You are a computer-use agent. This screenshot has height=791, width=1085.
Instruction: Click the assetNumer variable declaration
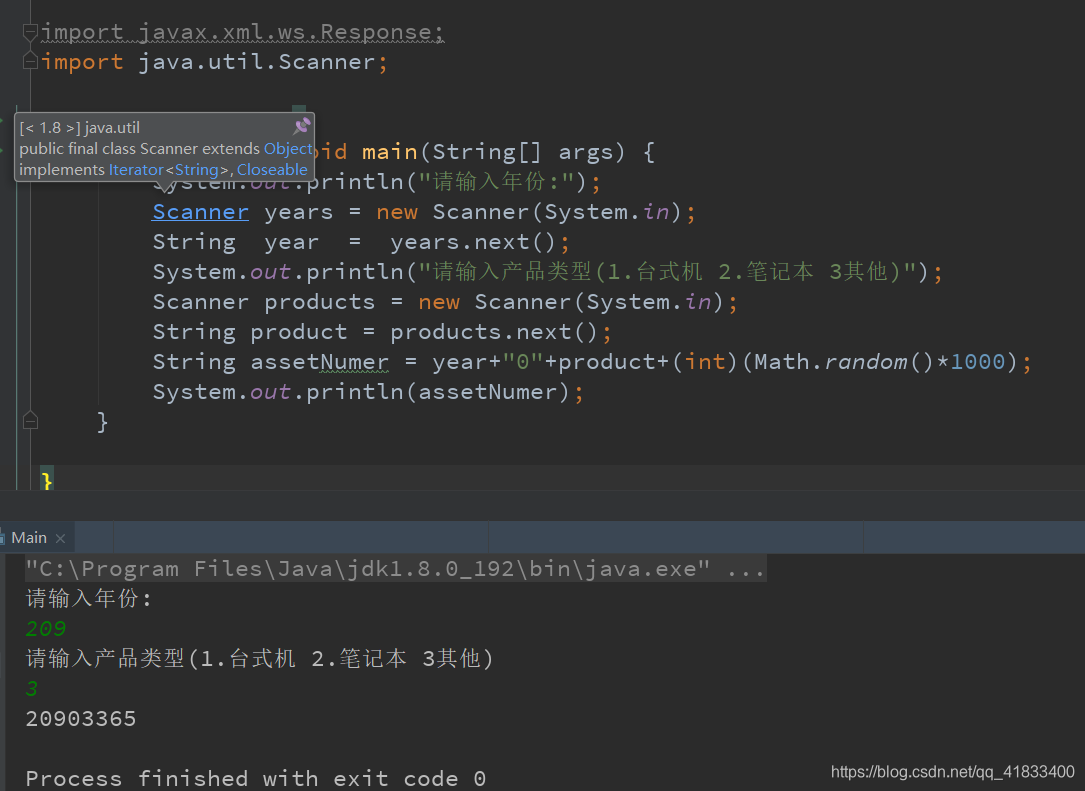pos(319,362)
